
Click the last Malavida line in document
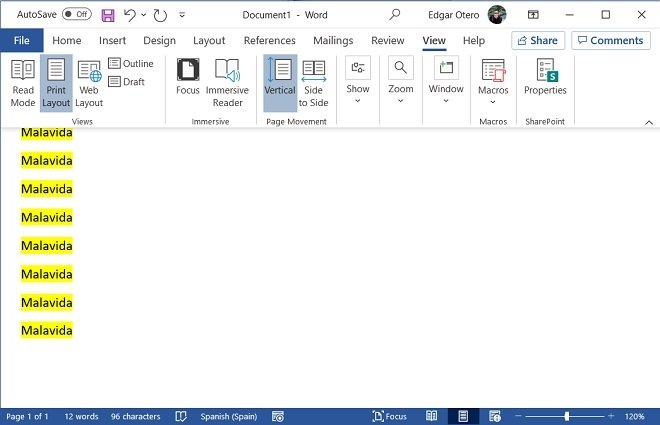click(47, 330)
